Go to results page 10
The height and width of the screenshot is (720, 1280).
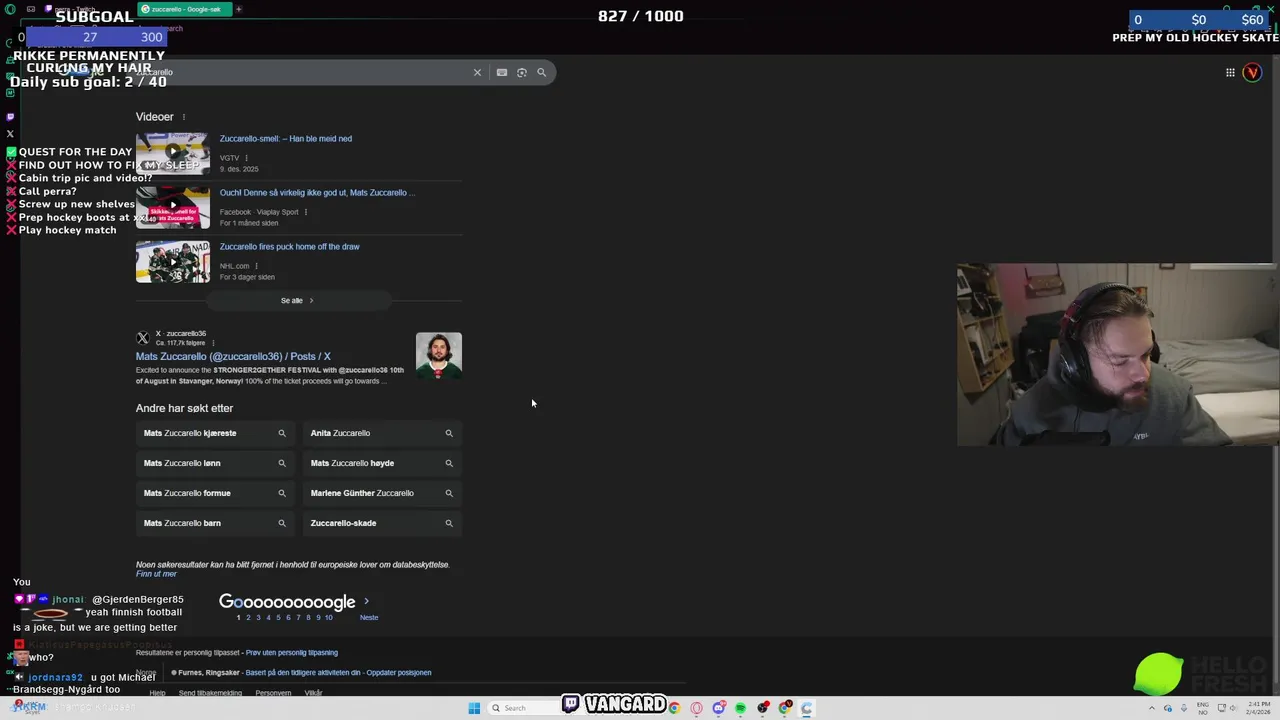[328, 617]
